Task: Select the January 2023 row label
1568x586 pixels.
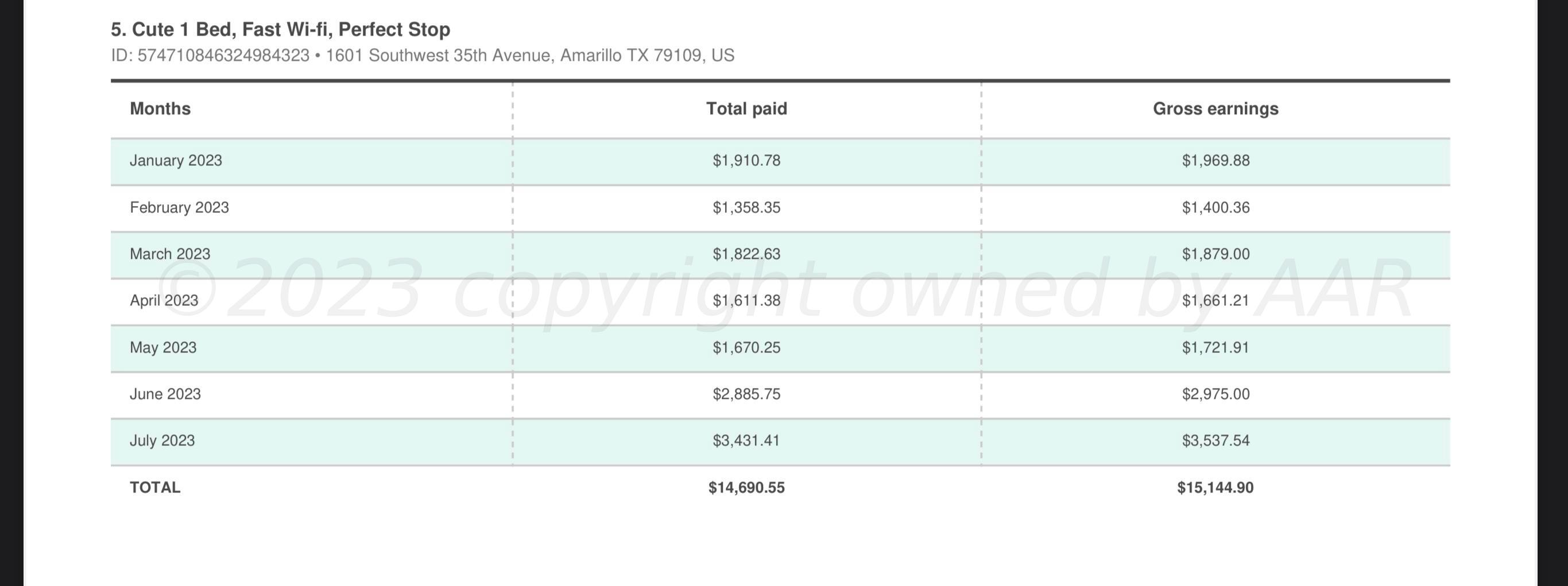Action: pos(176,161)
